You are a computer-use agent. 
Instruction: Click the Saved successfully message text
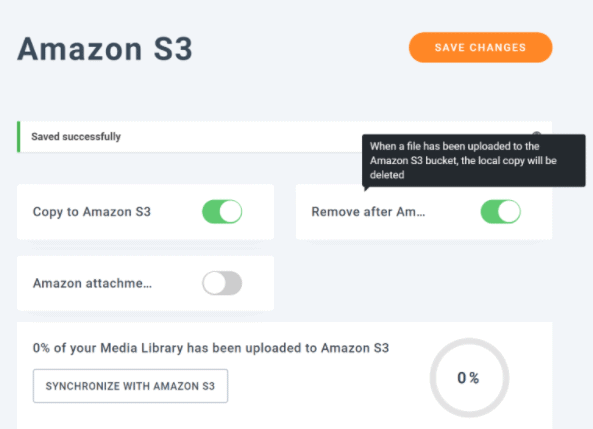[76, 137]
